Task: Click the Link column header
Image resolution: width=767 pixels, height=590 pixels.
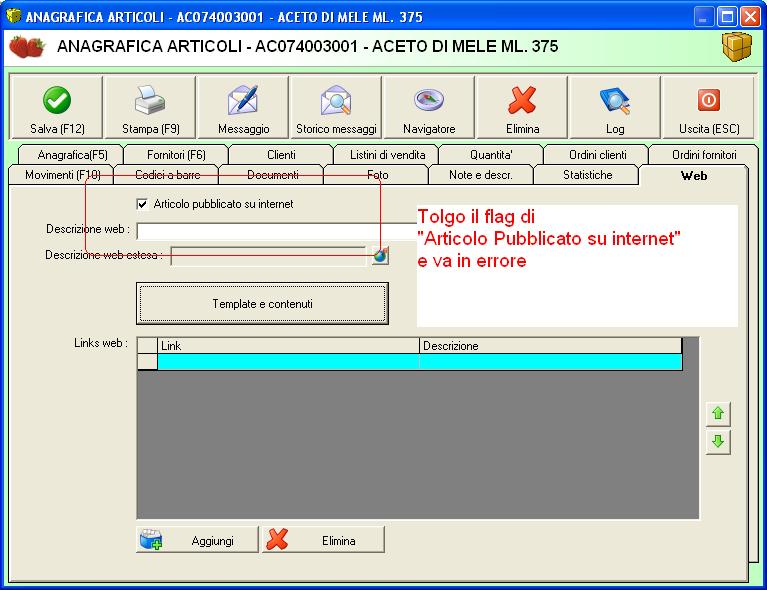Action: [x=288, y=346]
